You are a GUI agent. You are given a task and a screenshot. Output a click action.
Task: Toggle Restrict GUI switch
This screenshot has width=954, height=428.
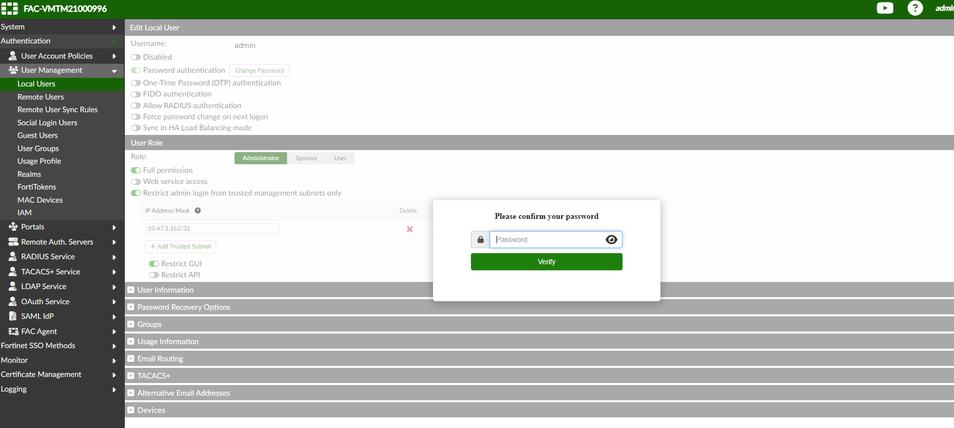pos(154,264)
